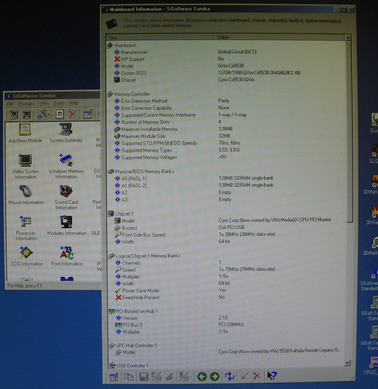Click the first toolbar icon in the Sandra main window

point(13,115)
